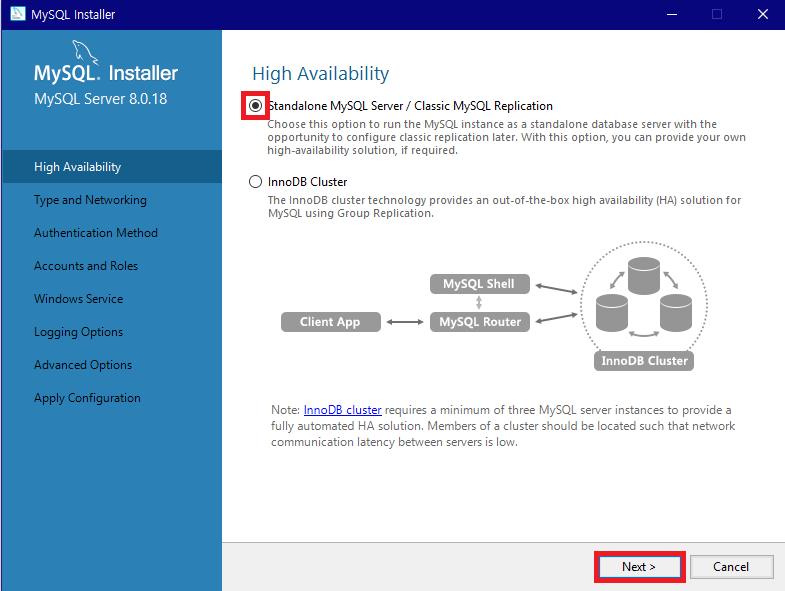Screen dimensions: 785x591
Task: Open Logging Options step
Action: coord(78,332)
